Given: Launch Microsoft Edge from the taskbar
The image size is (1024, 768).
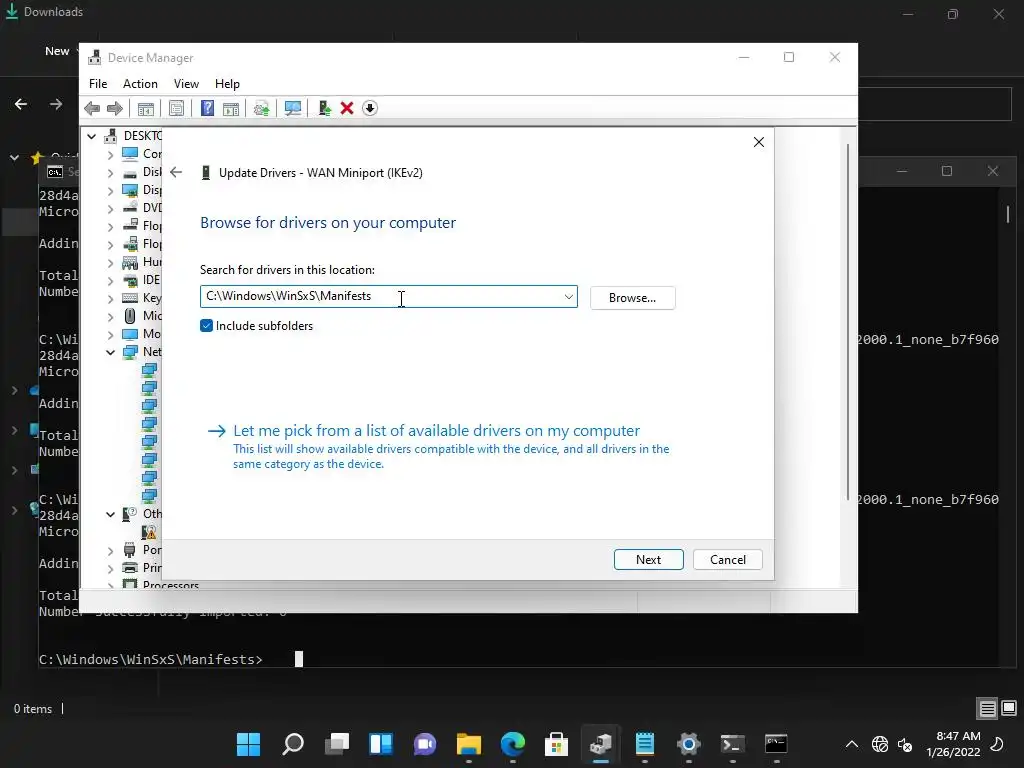Looking at the screenshot, I should [513, 744].
